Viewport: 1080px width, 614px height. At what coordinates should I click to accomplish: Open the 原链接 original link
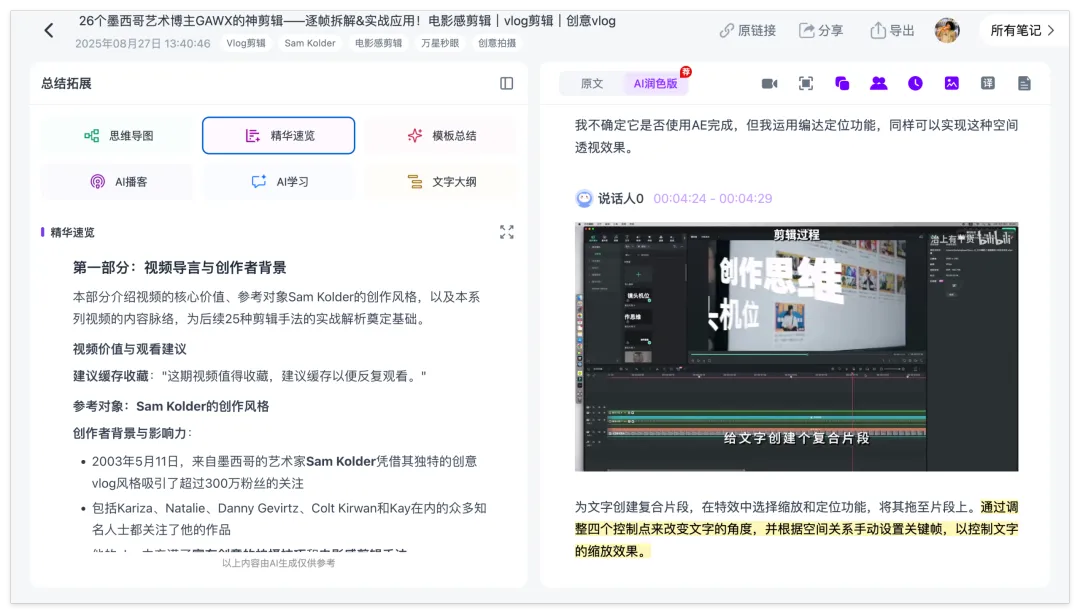pos(748,30)
